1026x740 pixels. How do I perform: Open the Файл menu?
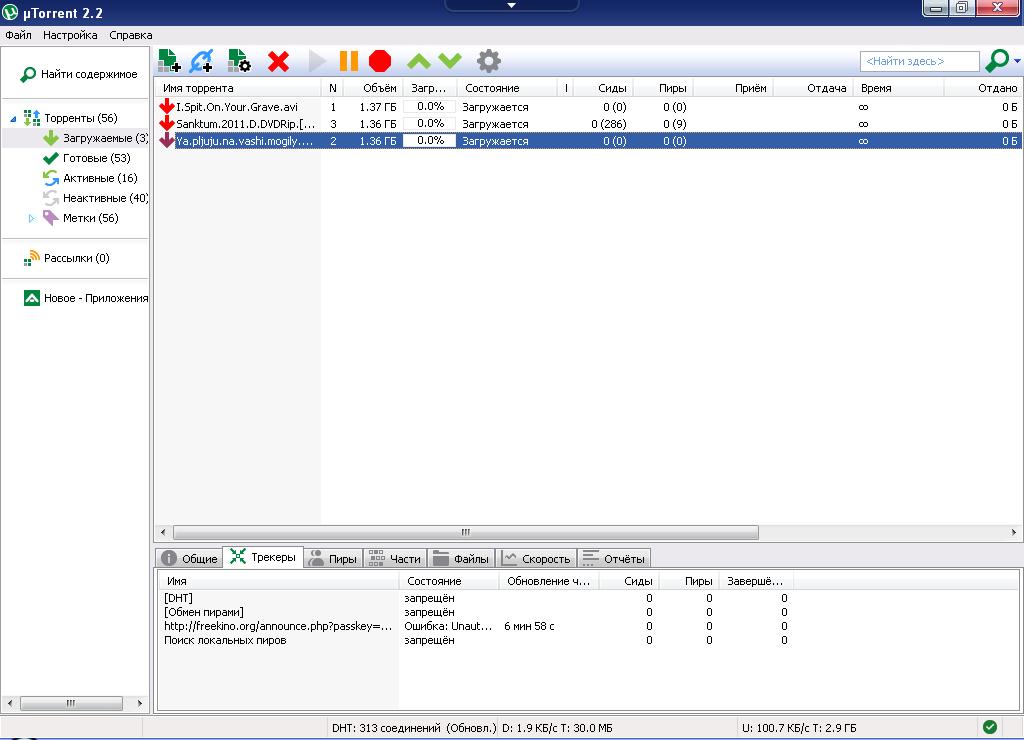coord(18,35)
